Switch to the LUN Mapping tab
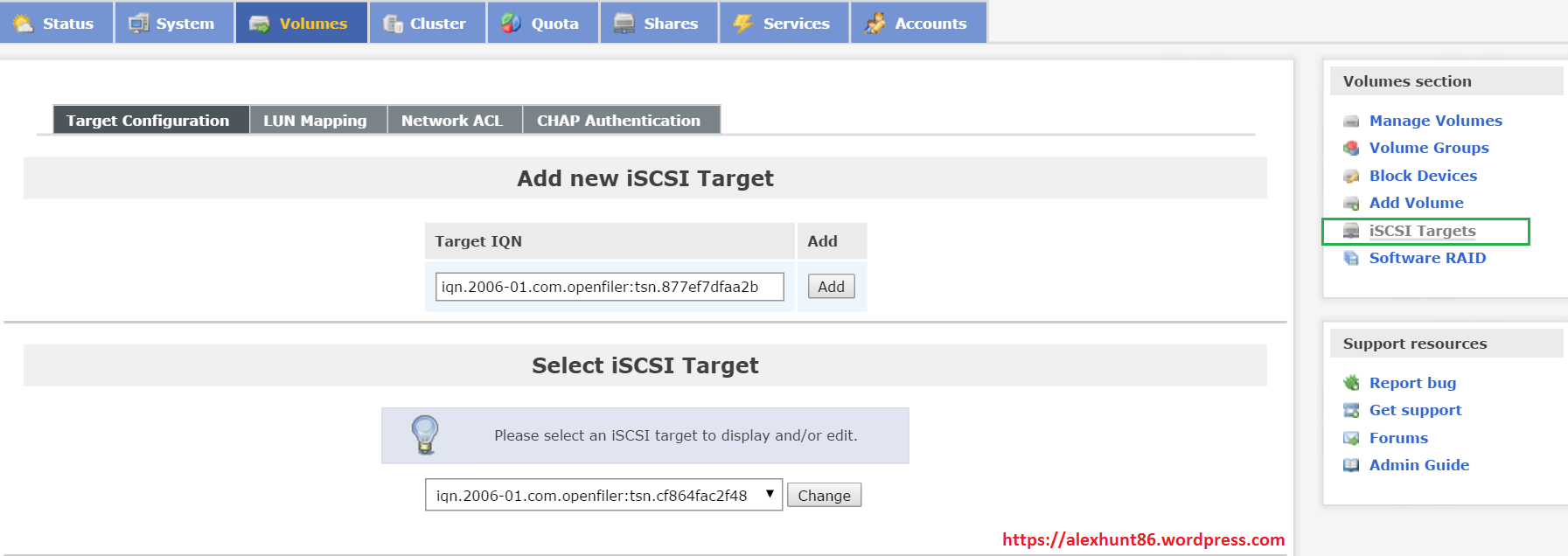 pyautogui.click(x=315, y=121)
